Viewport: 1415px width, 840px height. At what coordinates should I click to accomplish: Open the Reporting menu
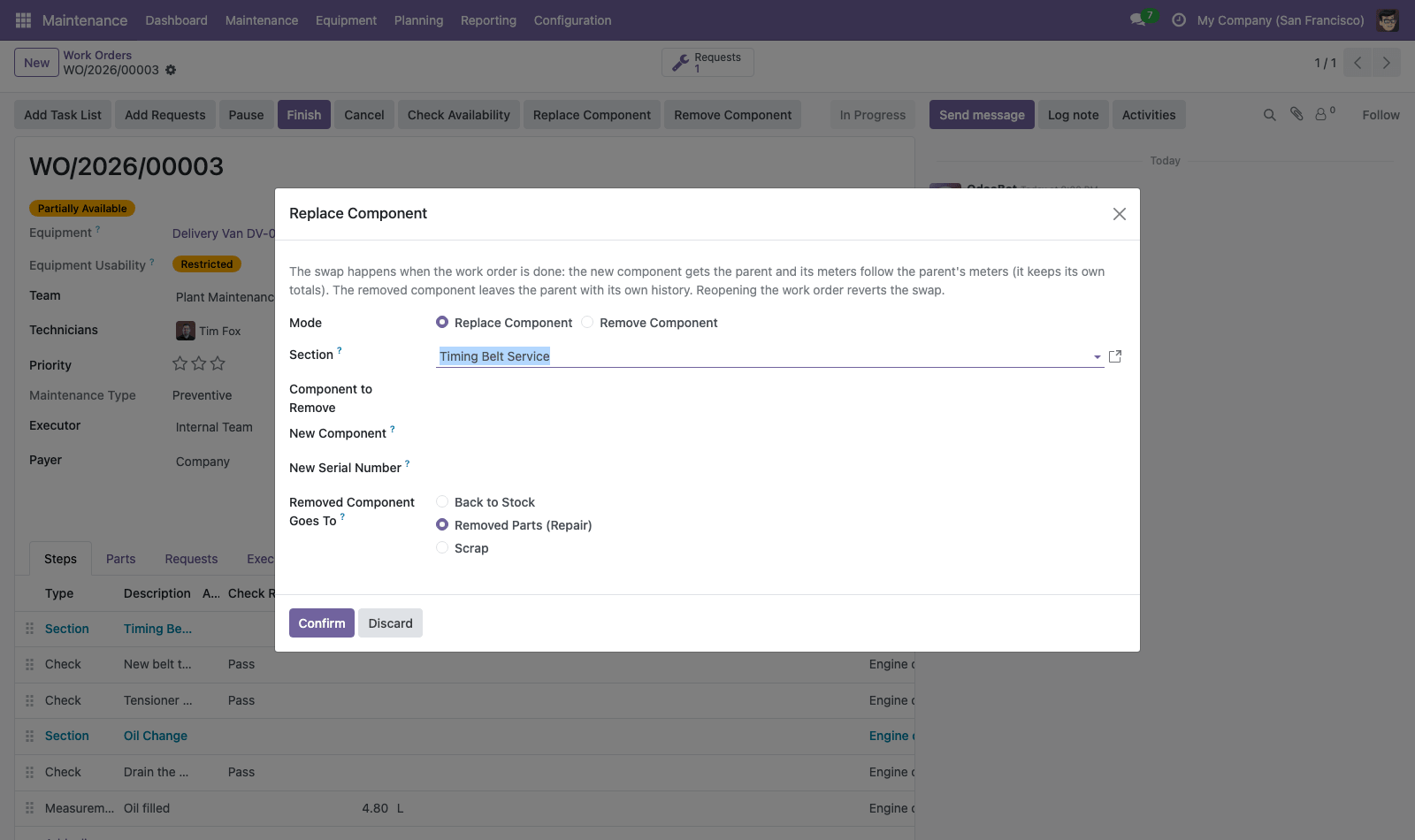(x=488, y=20)
